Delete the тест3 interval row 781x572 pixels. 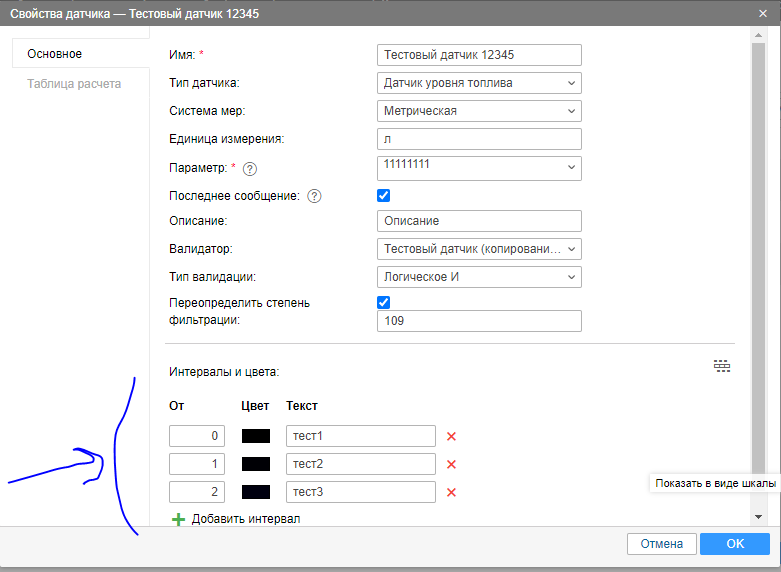point(451,492)
